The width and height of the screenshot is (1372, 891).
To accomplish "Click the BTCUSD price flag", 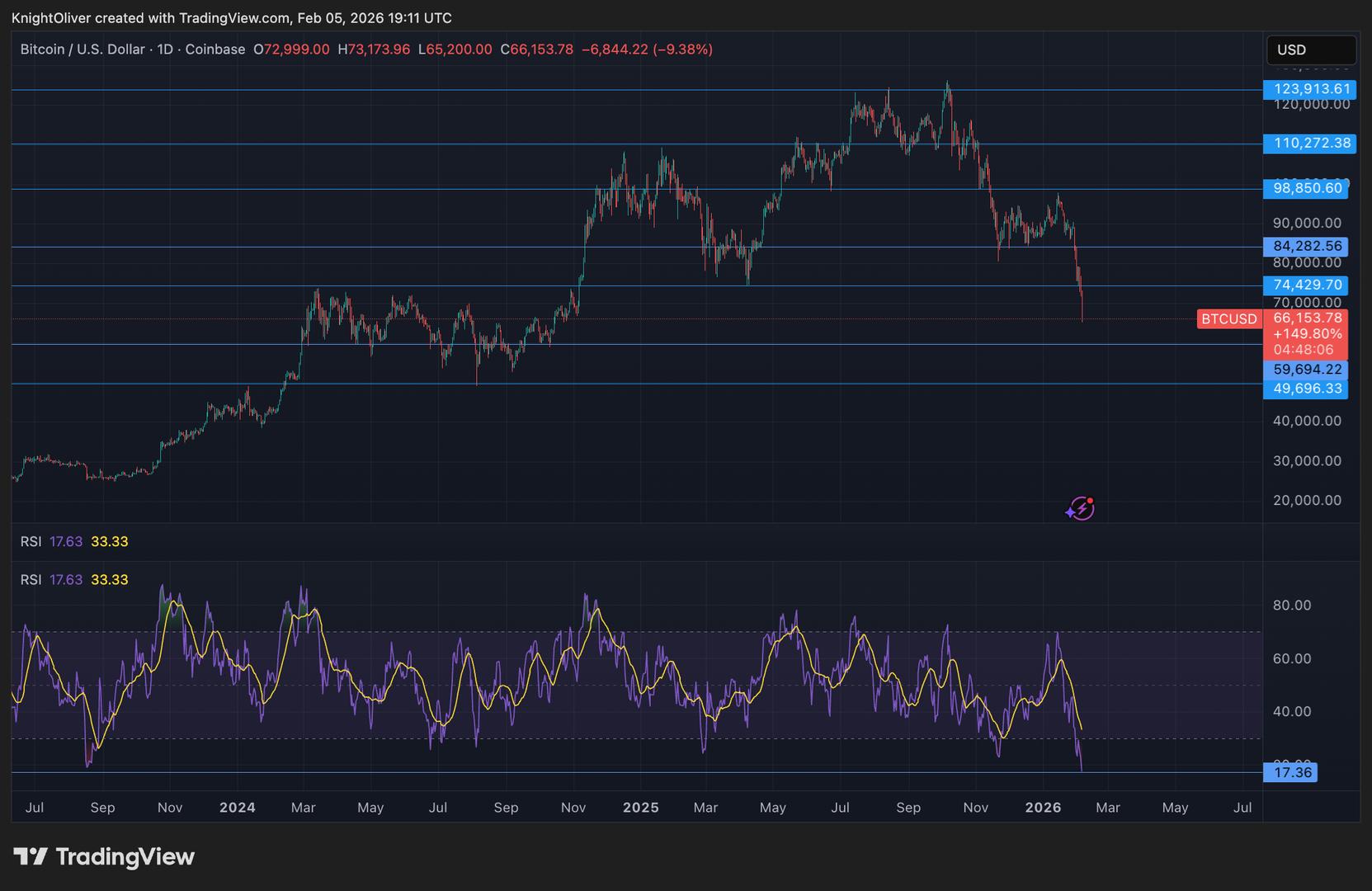I will coord(1228,318).
